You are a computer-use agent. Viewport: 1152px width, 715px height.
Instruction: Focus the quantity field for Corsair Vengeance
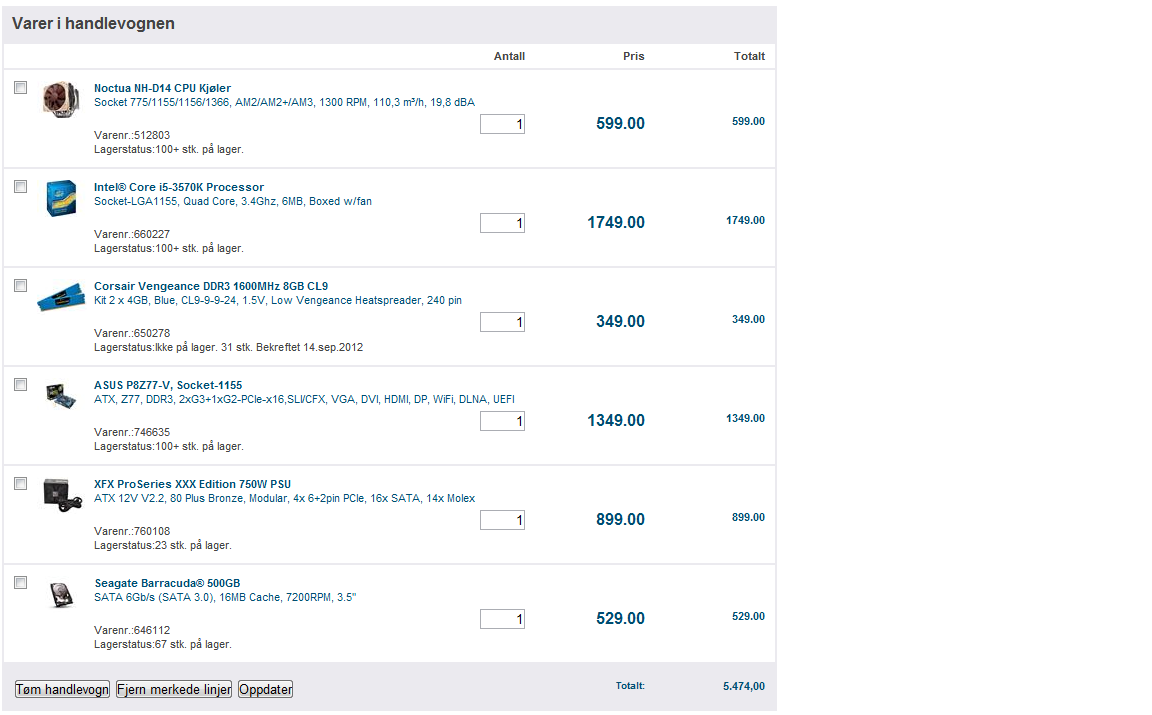503,322
